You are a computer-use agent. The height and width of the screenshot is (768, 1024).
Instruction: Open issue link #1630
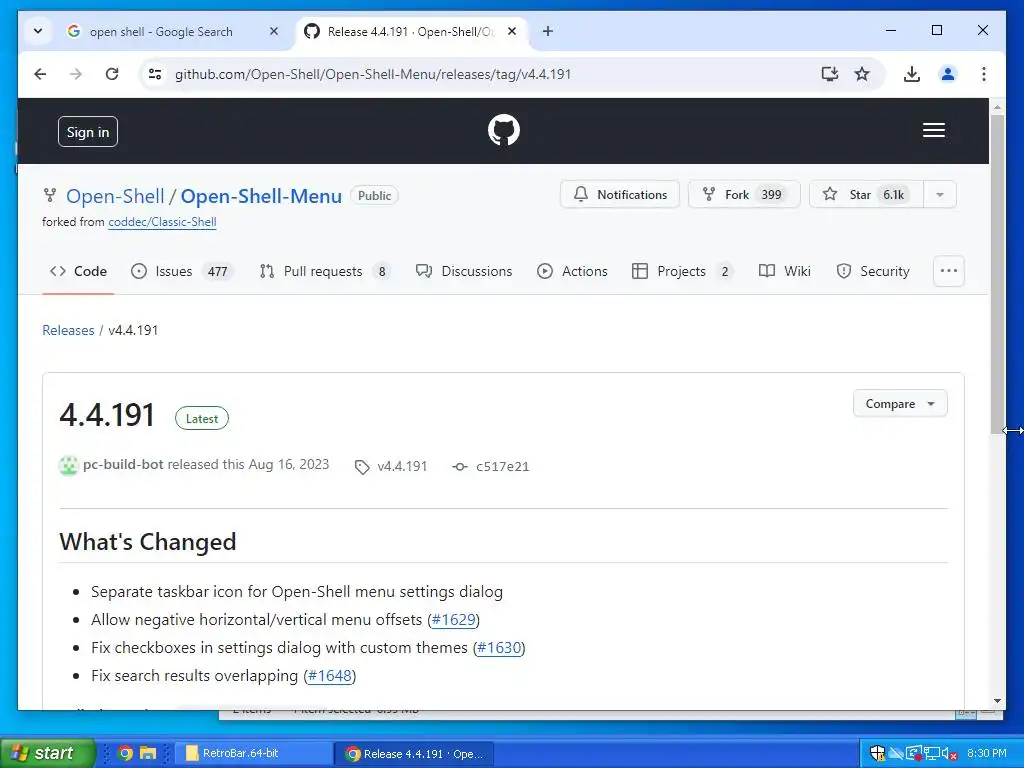499,647
